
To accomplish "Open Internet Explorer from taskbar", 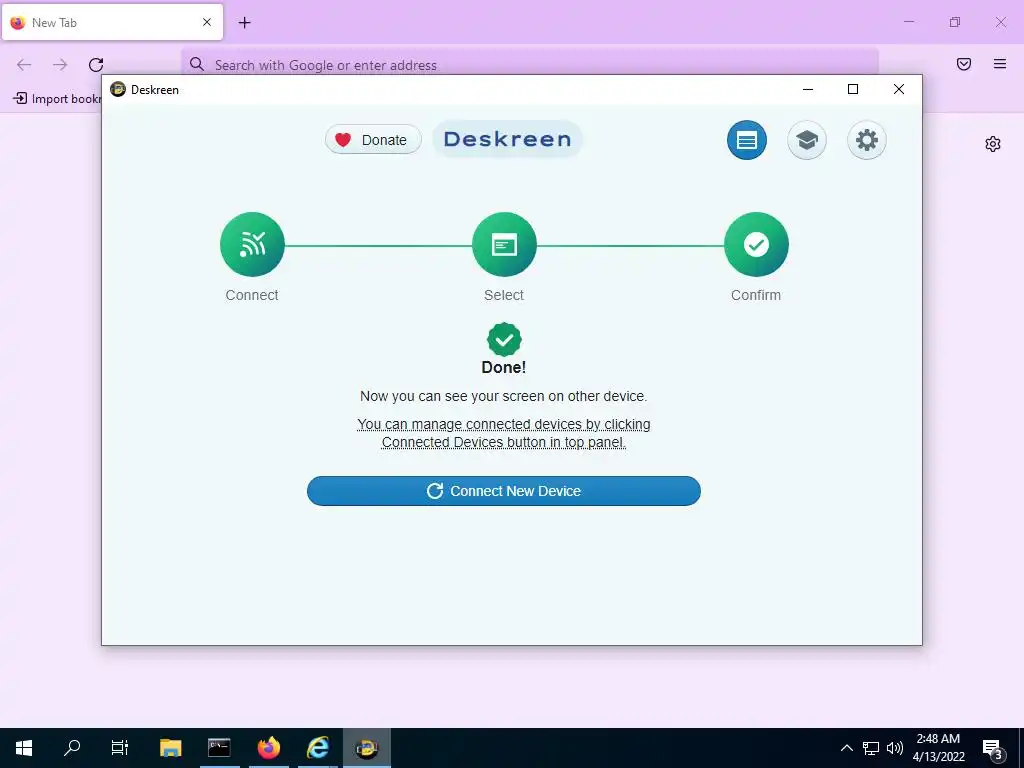I will (x=318, y=748).
